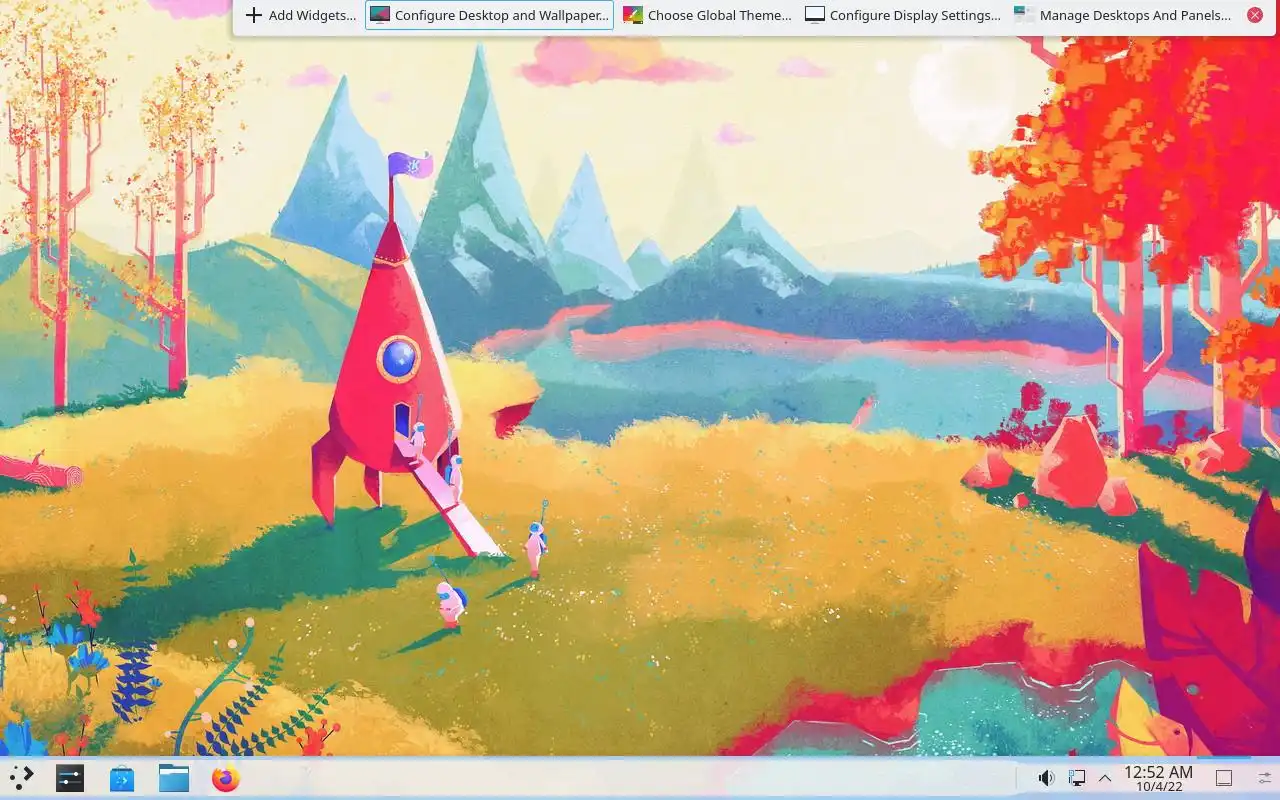Open Choose Global Theme
The image size is (1280, 800).
[x=707, y=15]
